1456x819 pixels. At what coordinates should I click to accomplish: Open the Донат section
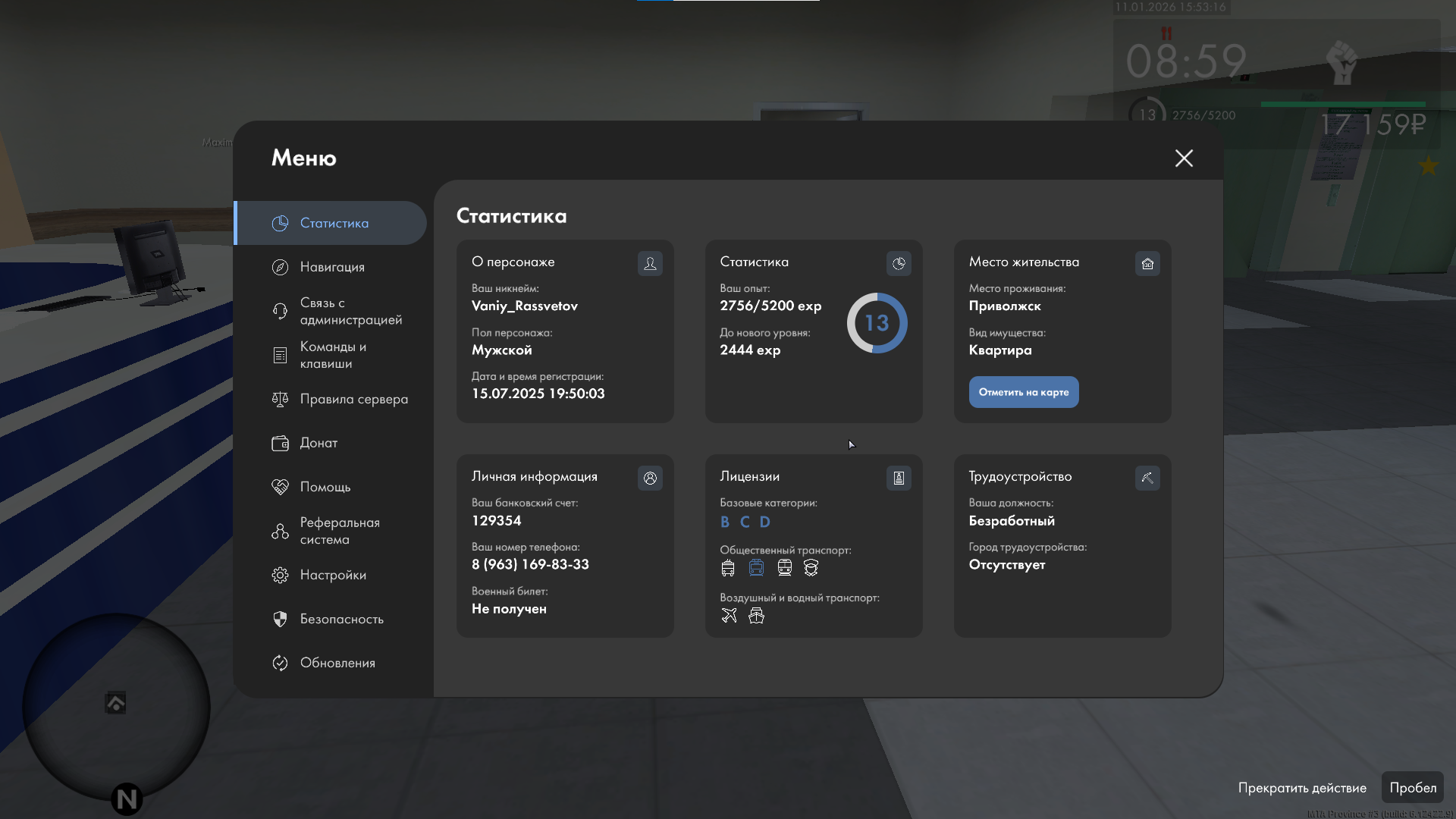pyautogui.click(x=318, y=443)
